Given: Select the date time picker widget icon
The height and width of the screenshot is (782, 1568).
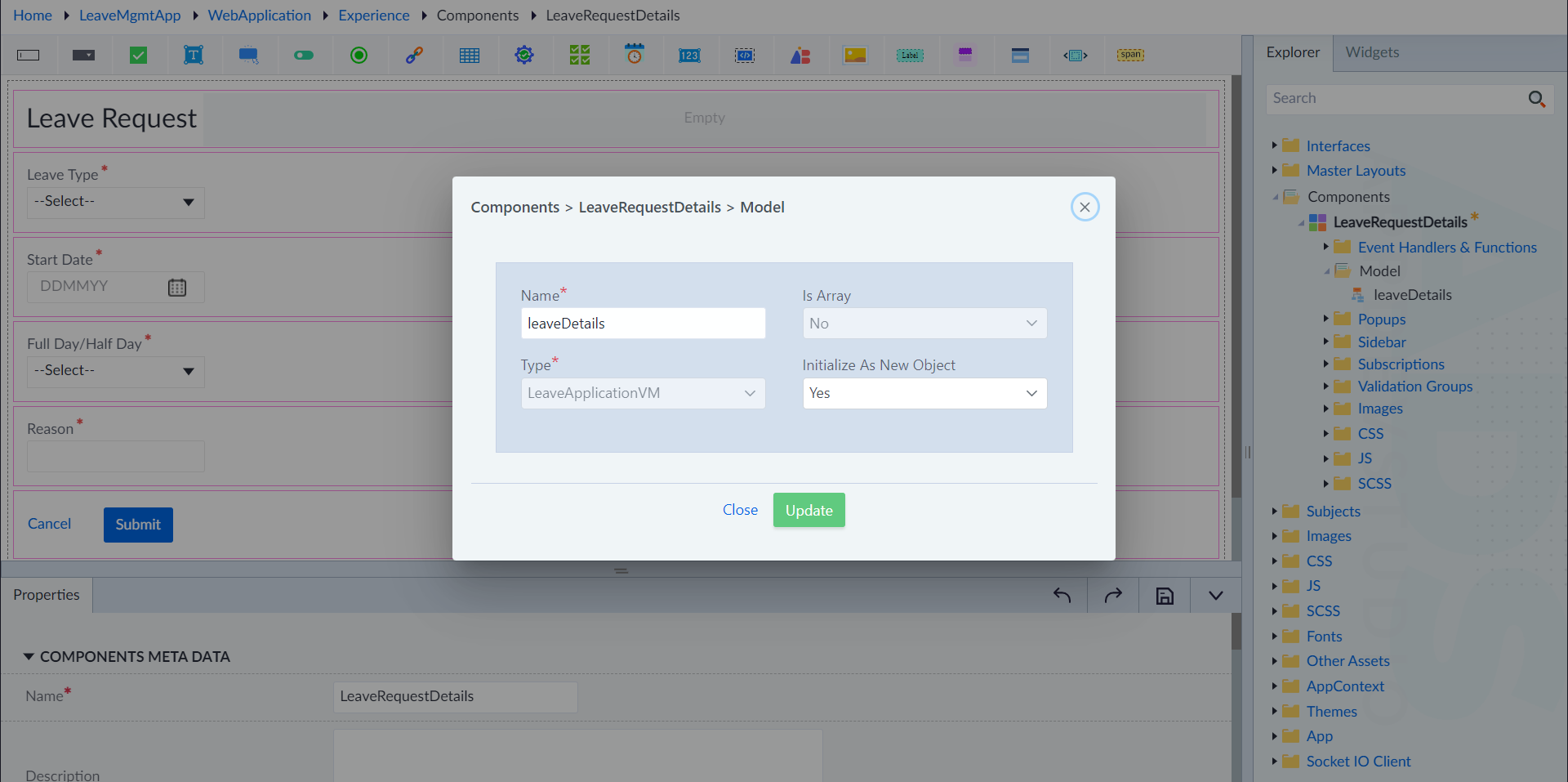Looking at the screenshot, I should pos(635,55).
